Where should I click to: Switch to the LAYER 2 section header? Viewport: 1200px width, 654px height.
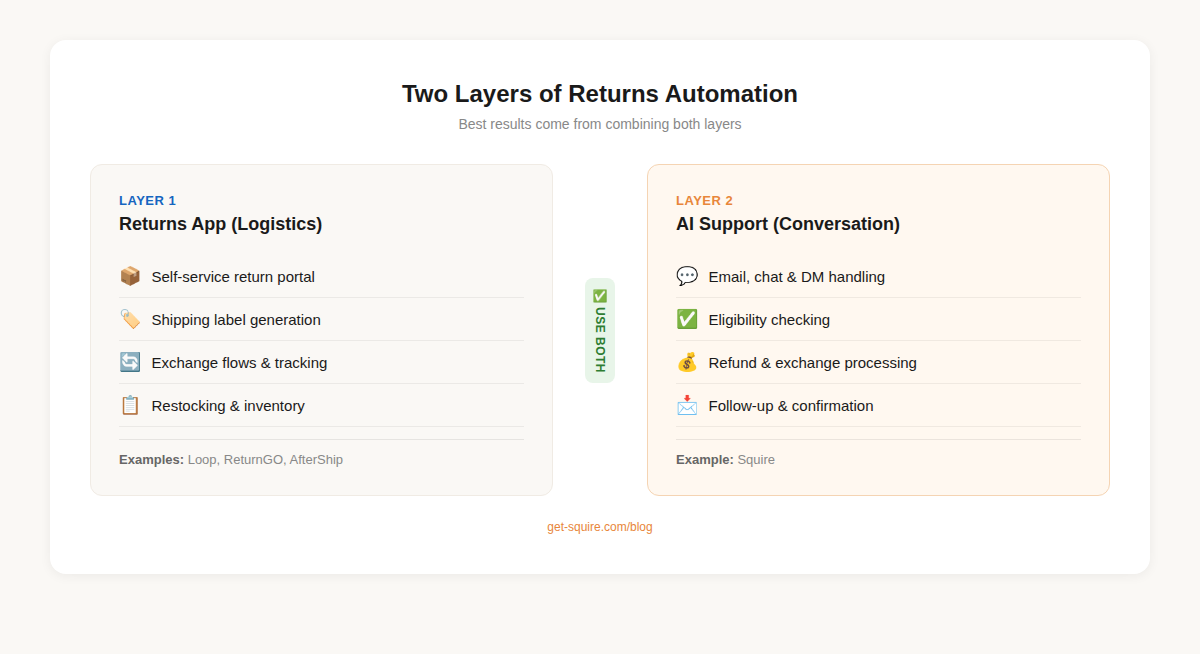coord(704,200)
